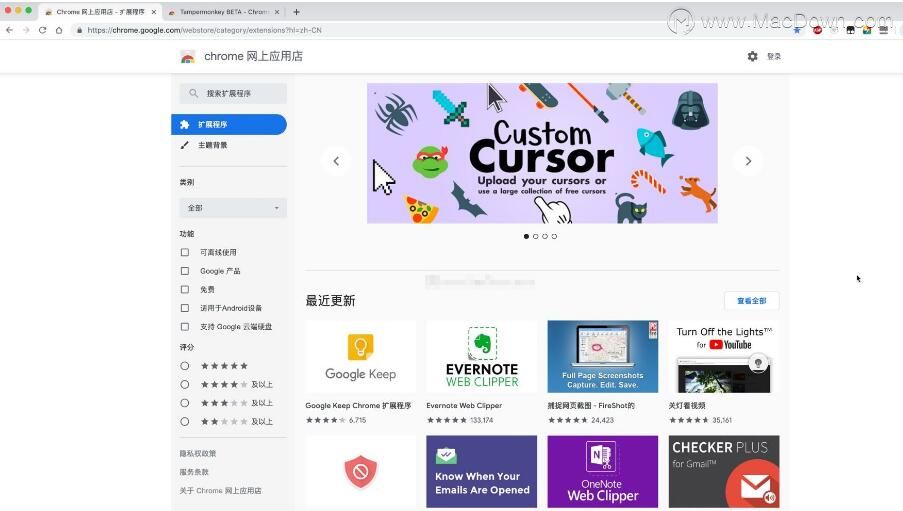Open Turn Off the Lights card
The height and width of the screenshot is (511, 903).
724,373
